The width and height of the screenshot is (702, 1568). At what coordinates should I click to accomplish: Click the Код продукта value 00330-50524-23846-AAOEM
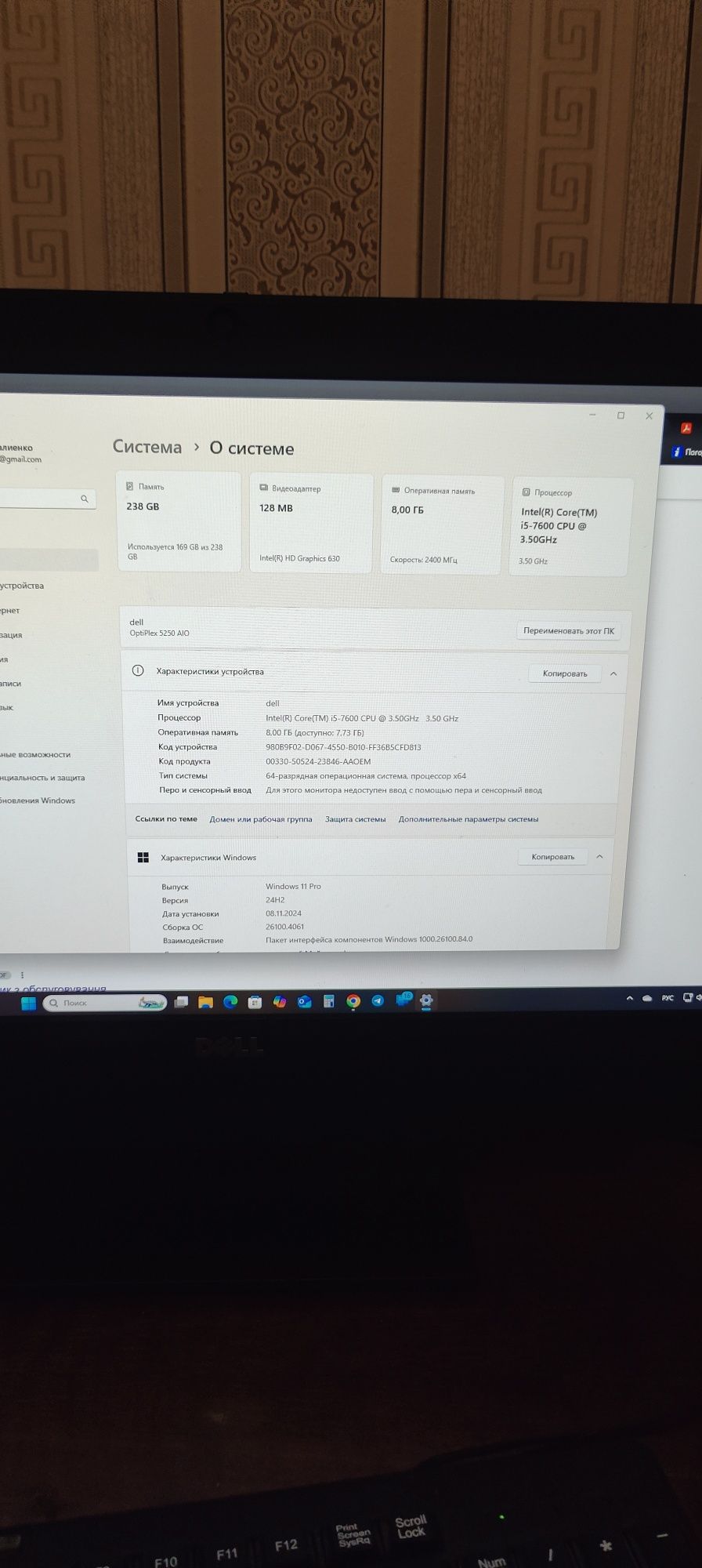tap(318, 761)
